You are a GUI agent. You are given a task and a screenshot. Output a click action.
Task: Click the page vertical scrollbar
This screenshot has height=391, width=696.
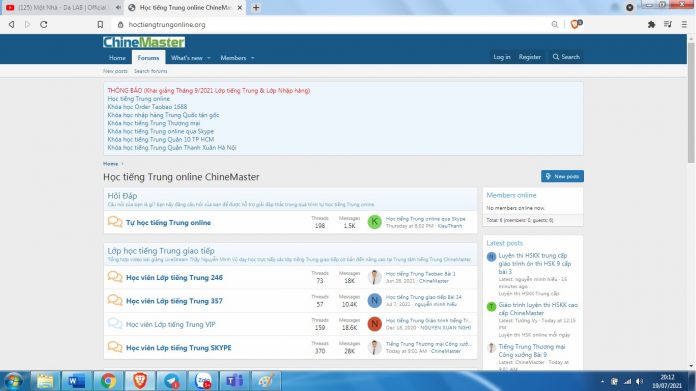click(x=691, y=102)
